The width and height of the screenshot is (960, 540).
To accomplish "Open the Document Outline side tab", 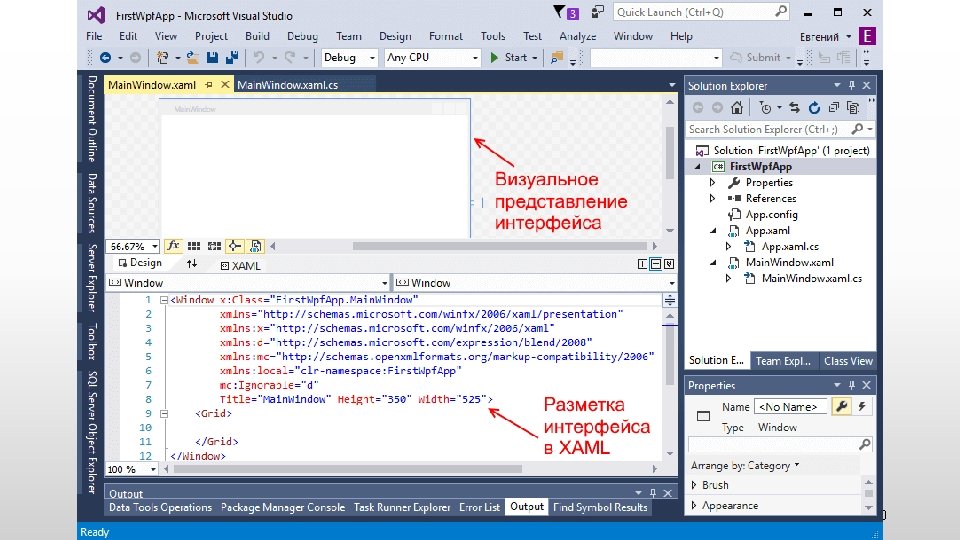I will coord(92,119).
